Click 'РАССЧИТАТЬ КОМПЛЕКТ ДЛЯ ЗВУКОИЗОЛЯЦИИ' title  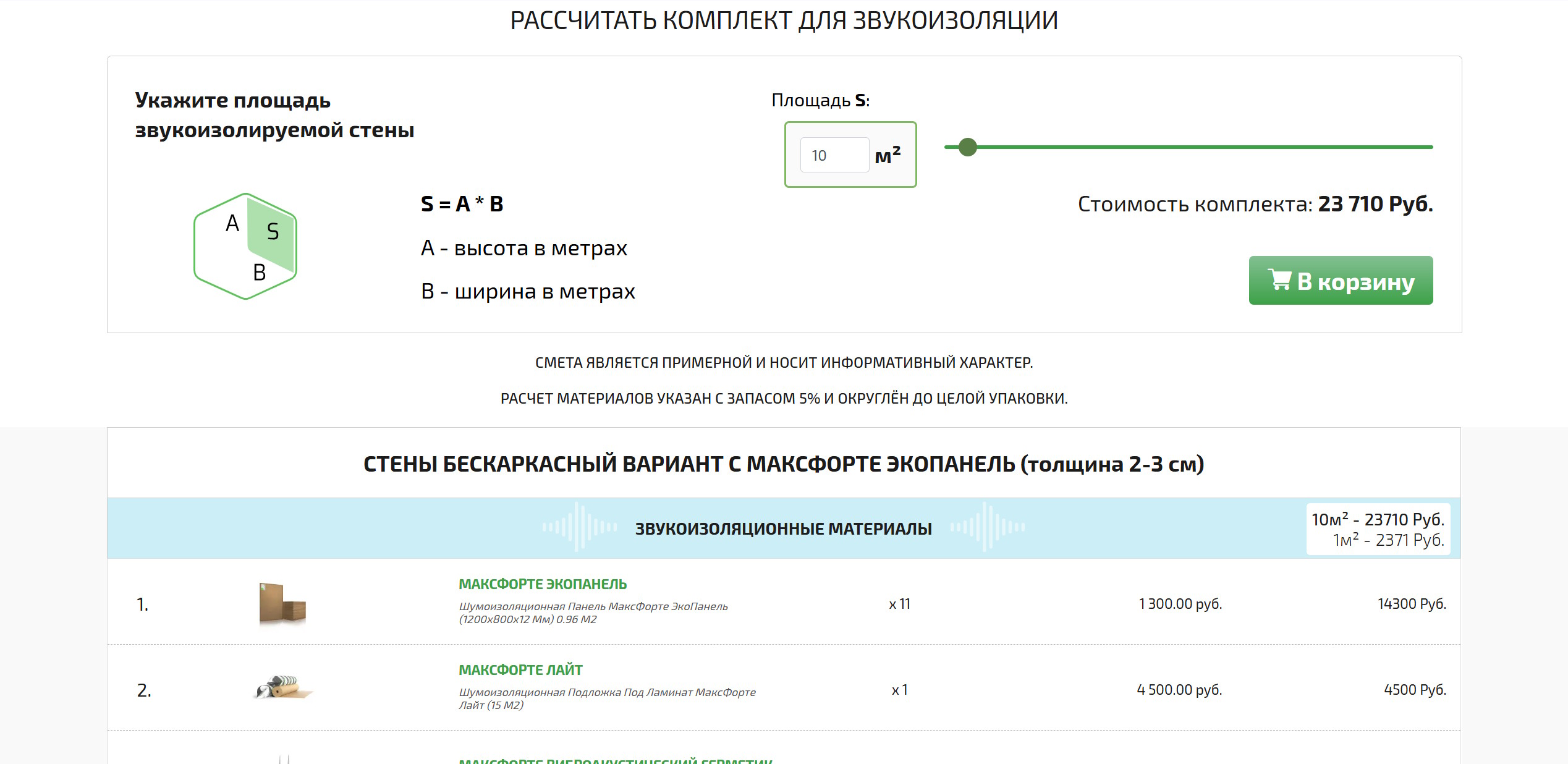[x=784, y=20]
